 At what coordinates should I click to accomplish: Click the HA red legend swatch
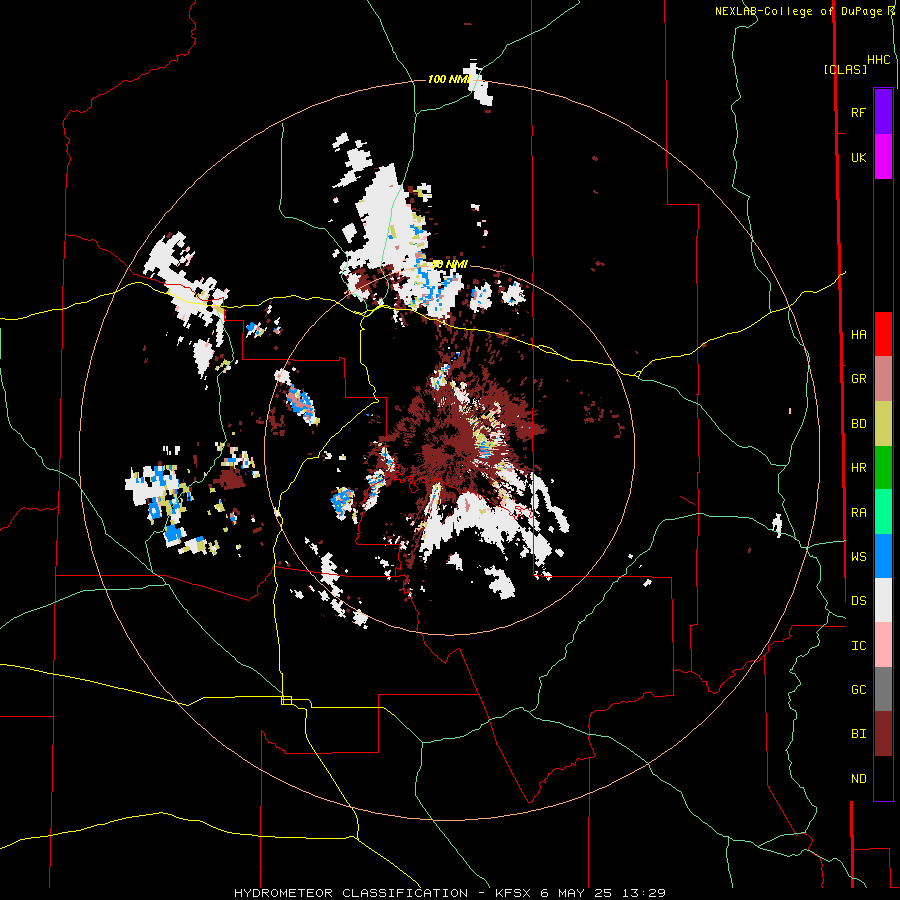point(883,334)
